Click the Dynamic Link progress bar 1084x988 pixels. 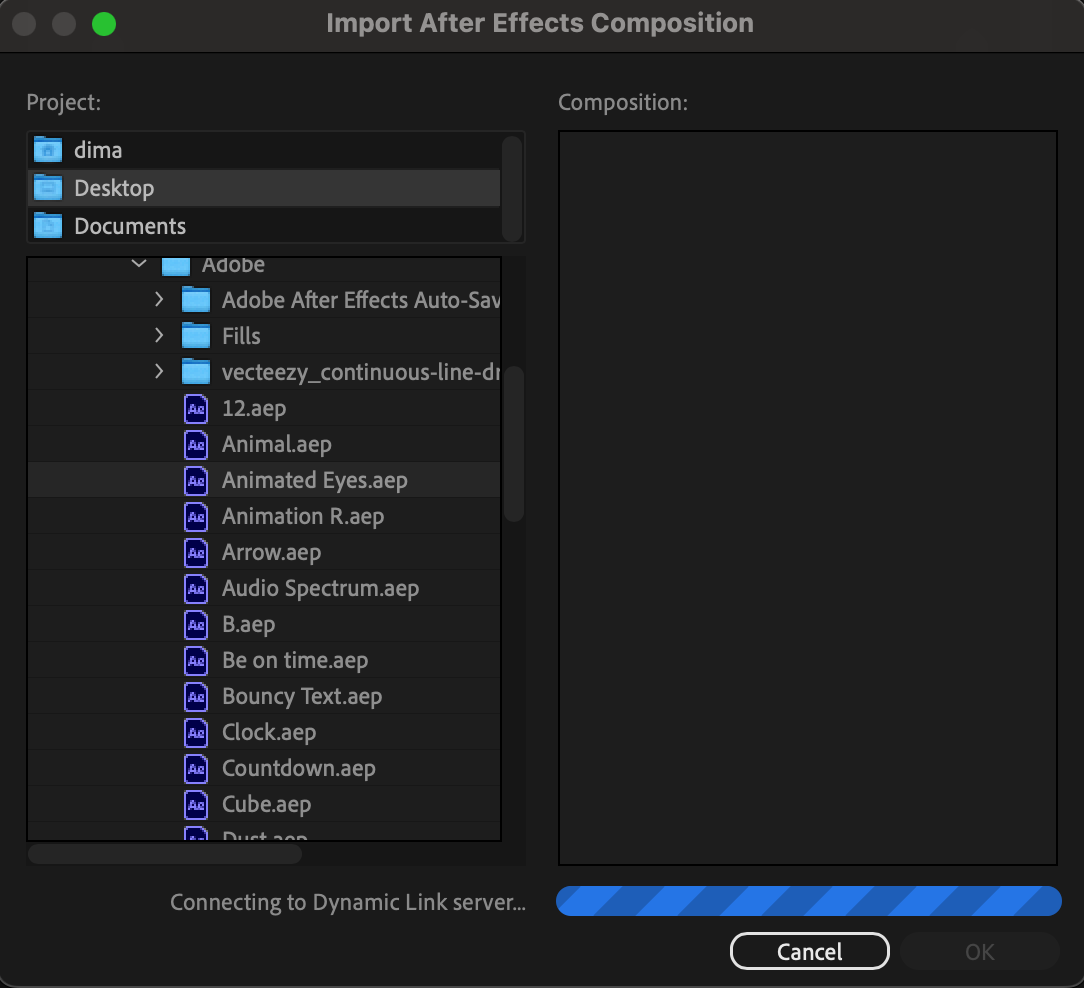(809, 901)
